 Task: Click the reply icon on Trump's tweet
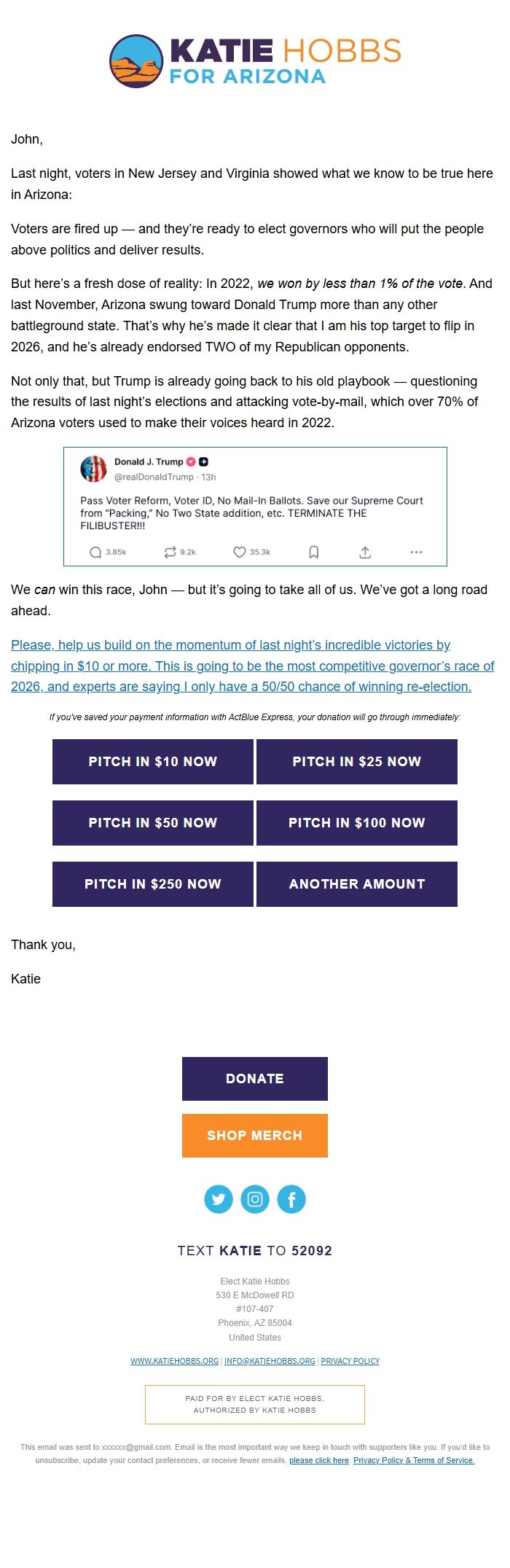[x=95, y=553]
